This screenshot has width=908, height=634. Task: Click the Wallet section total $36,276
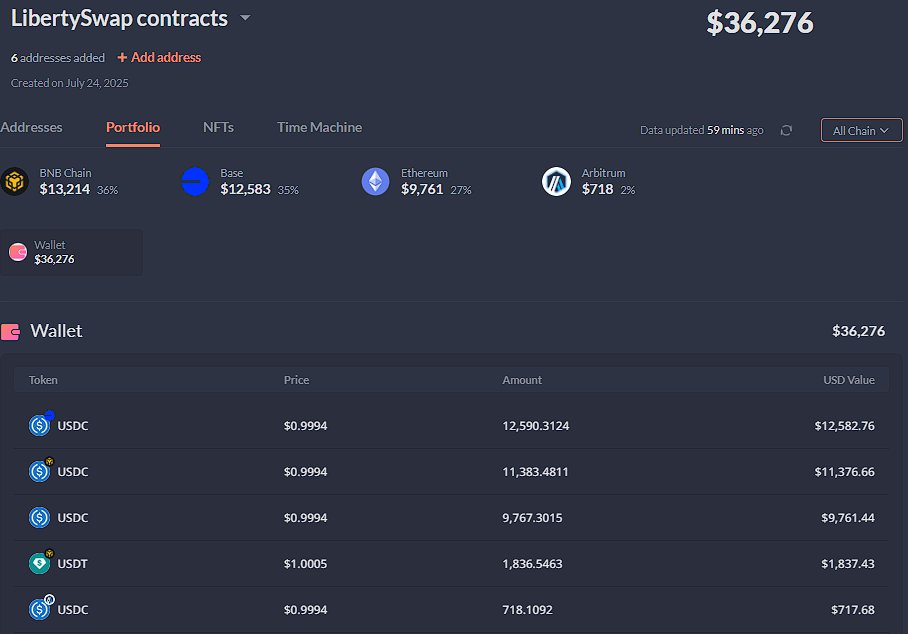coord(858,331)
